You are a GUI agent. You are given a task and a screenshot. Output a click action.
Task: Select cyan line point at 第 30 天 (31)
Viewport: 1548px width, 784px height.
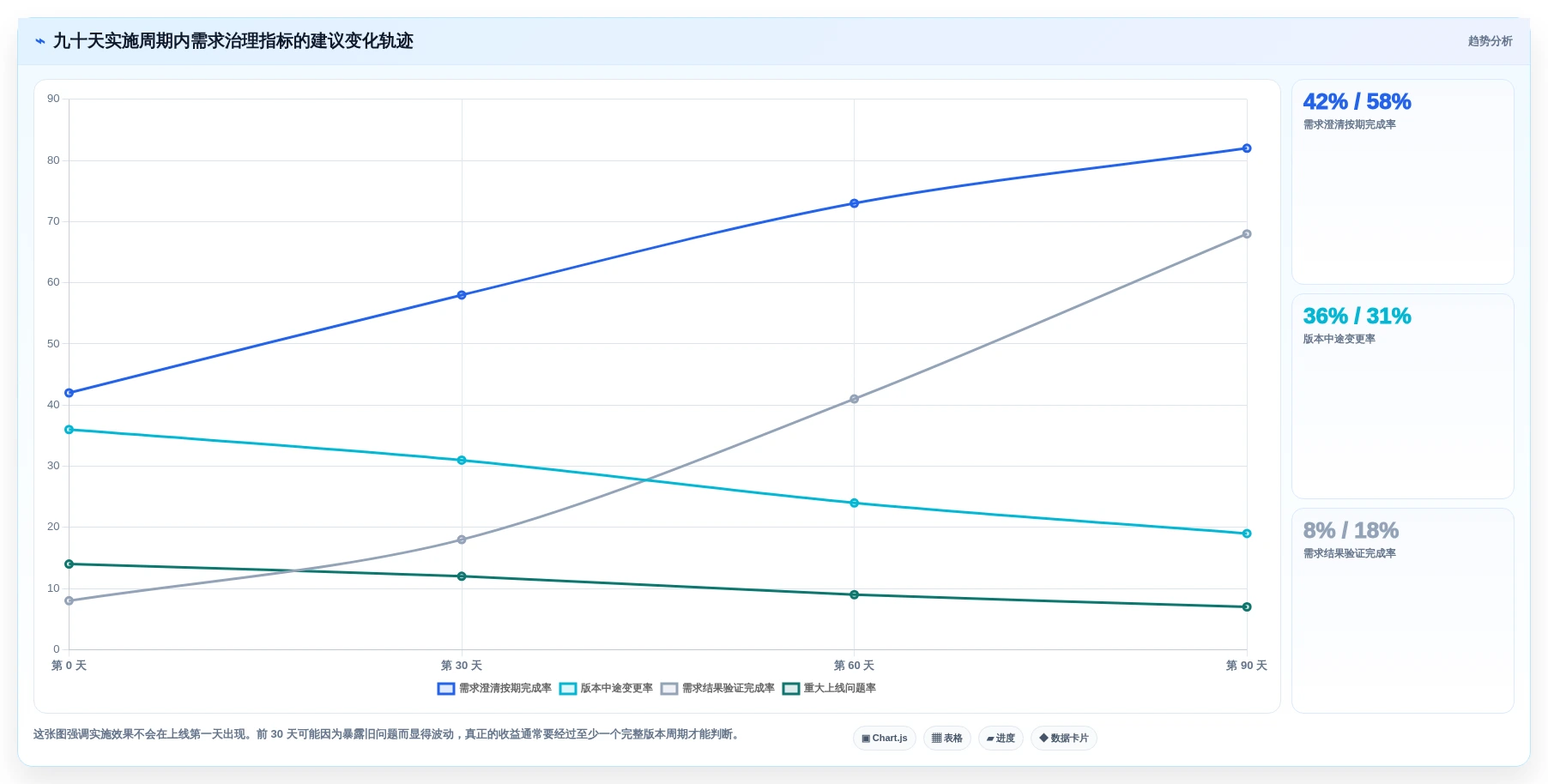pyautogui.click(x=462, y=461)
